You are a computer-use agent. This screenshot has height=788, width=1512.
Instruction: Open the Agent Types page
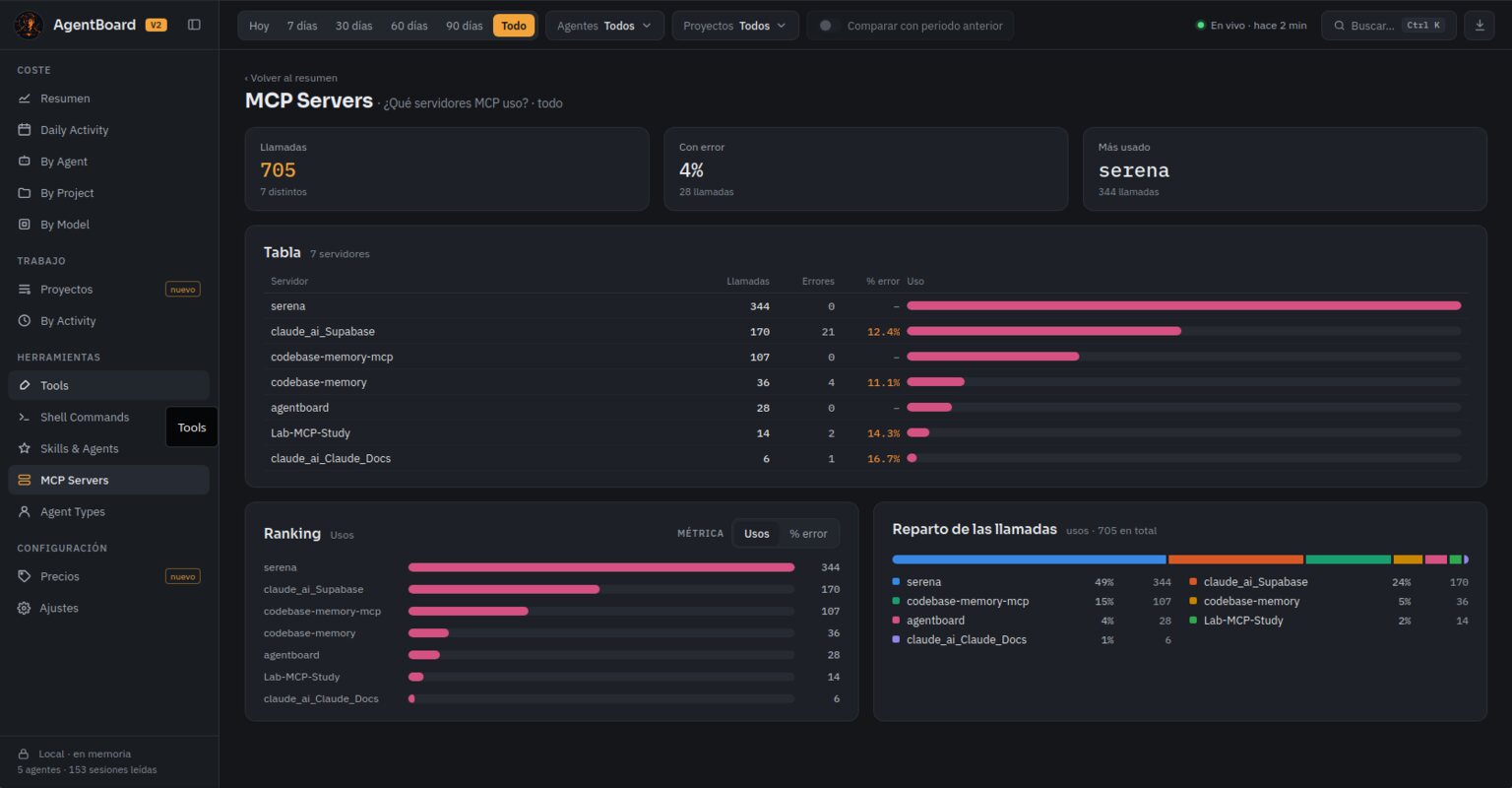(x=108, y=512)
